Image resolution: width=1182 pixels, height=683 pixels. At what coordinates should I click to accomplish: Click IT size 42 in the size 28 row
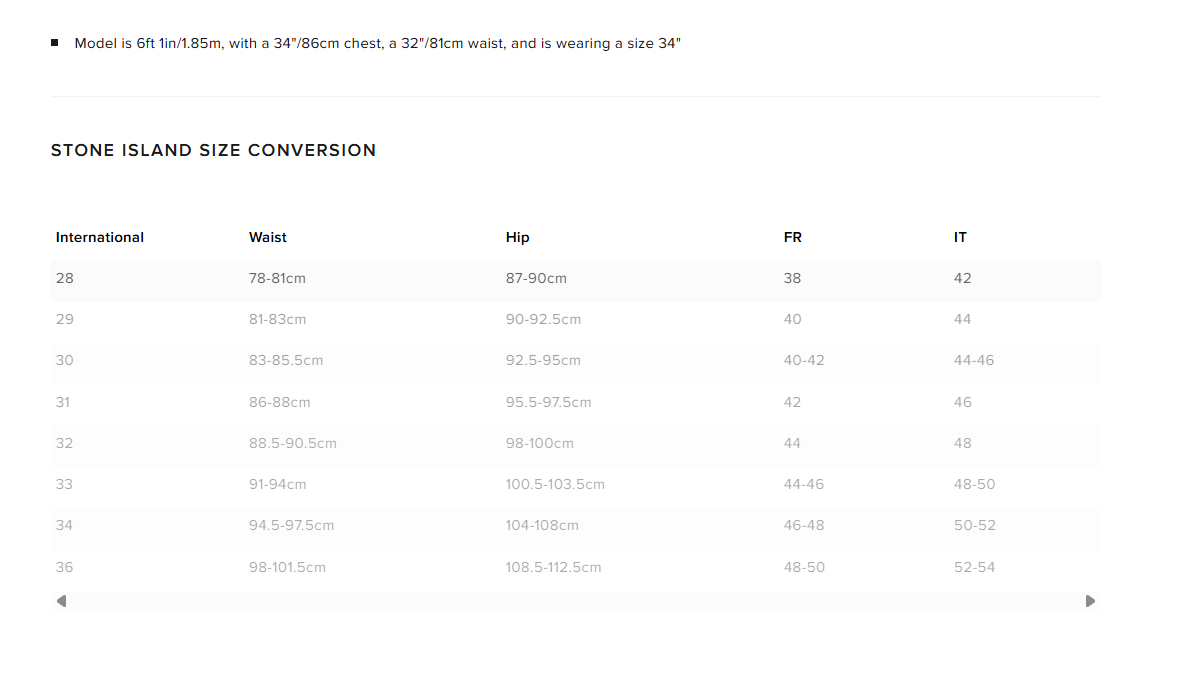coord(963,278)
